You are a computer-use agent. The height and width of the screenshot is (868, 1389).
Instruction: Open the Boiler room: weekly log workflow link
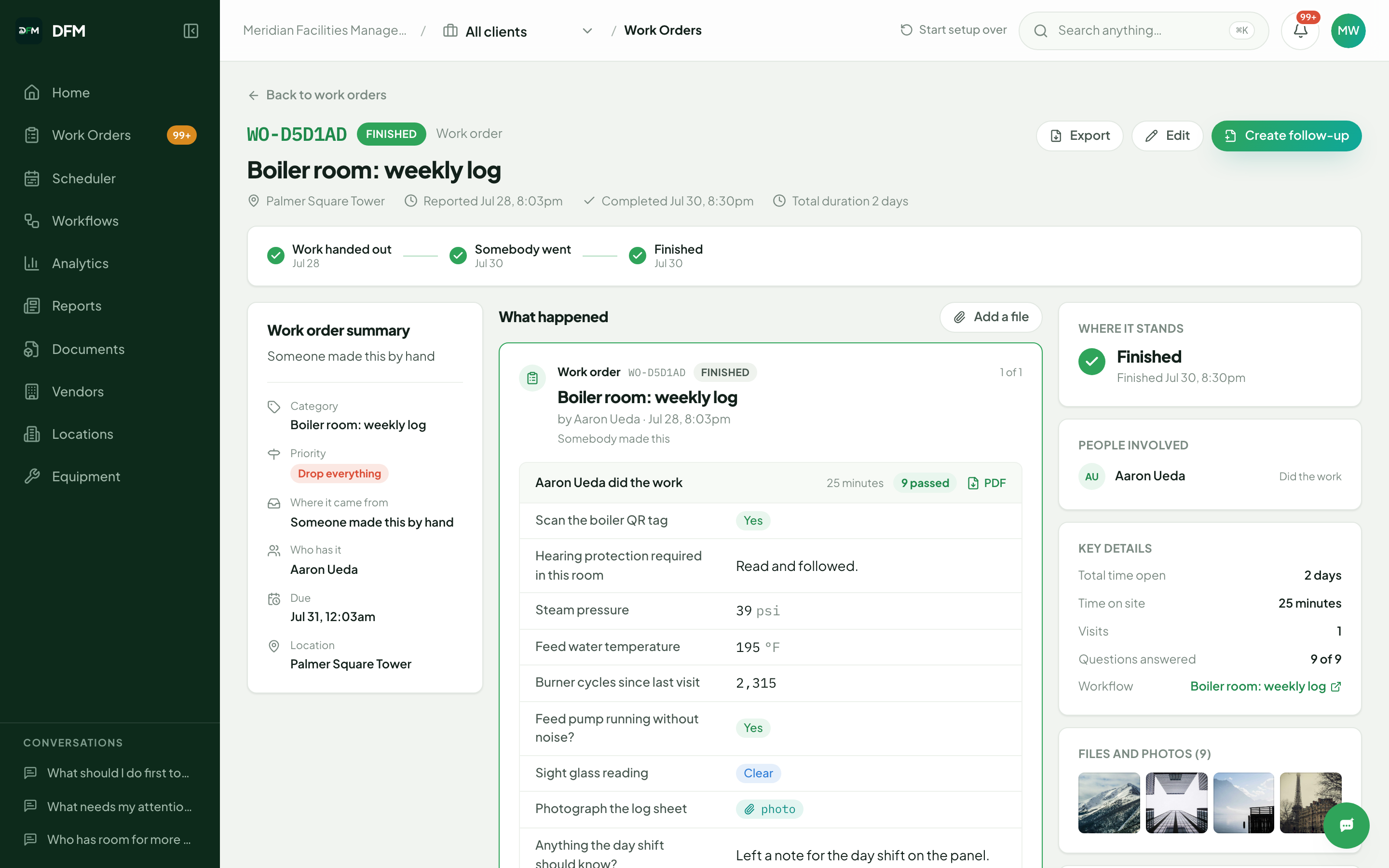point(1265,686)
